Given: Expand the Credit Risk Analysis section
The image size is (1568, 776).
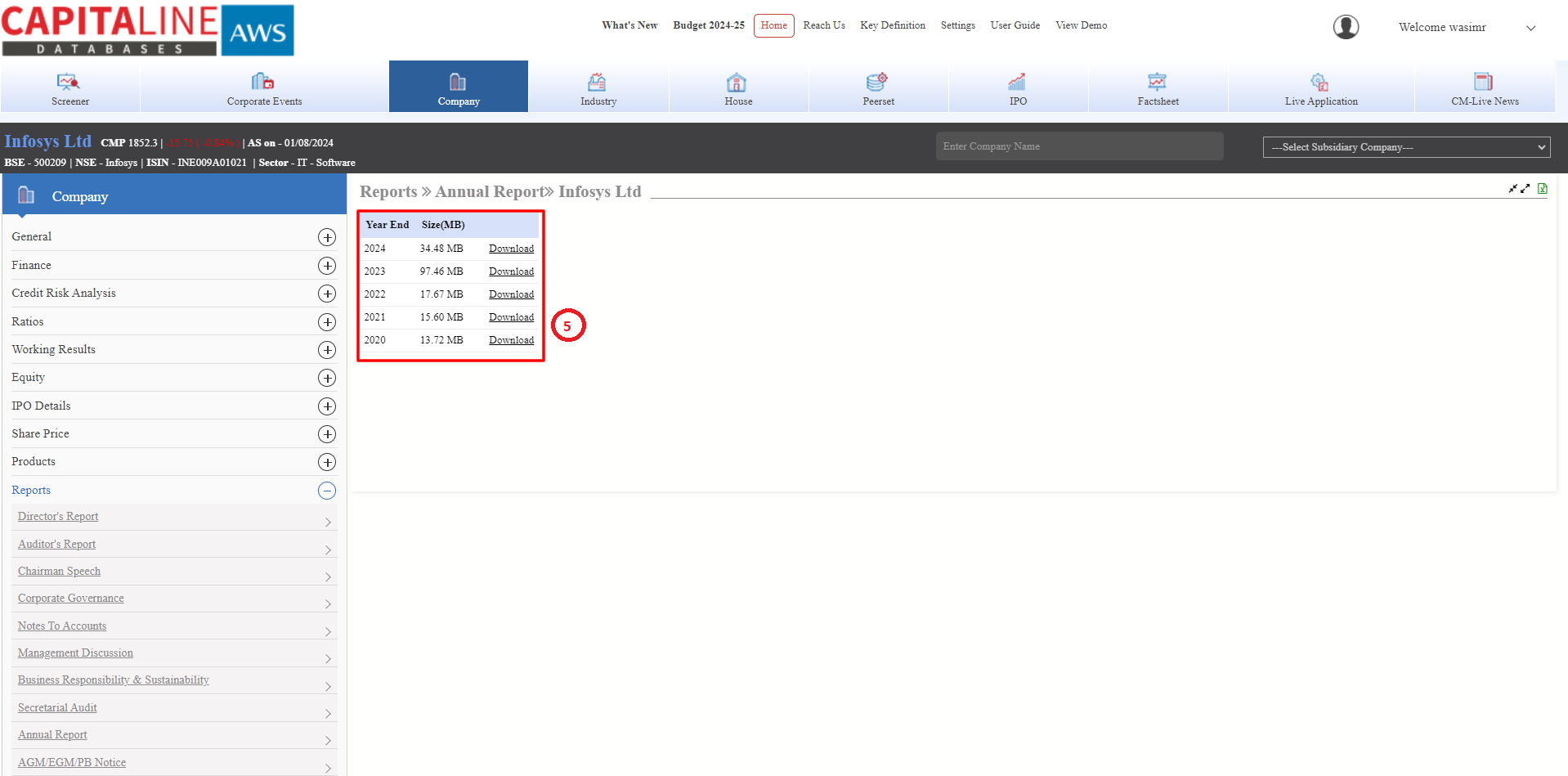Looking at the screenshot, I should [x=327, y=294].
